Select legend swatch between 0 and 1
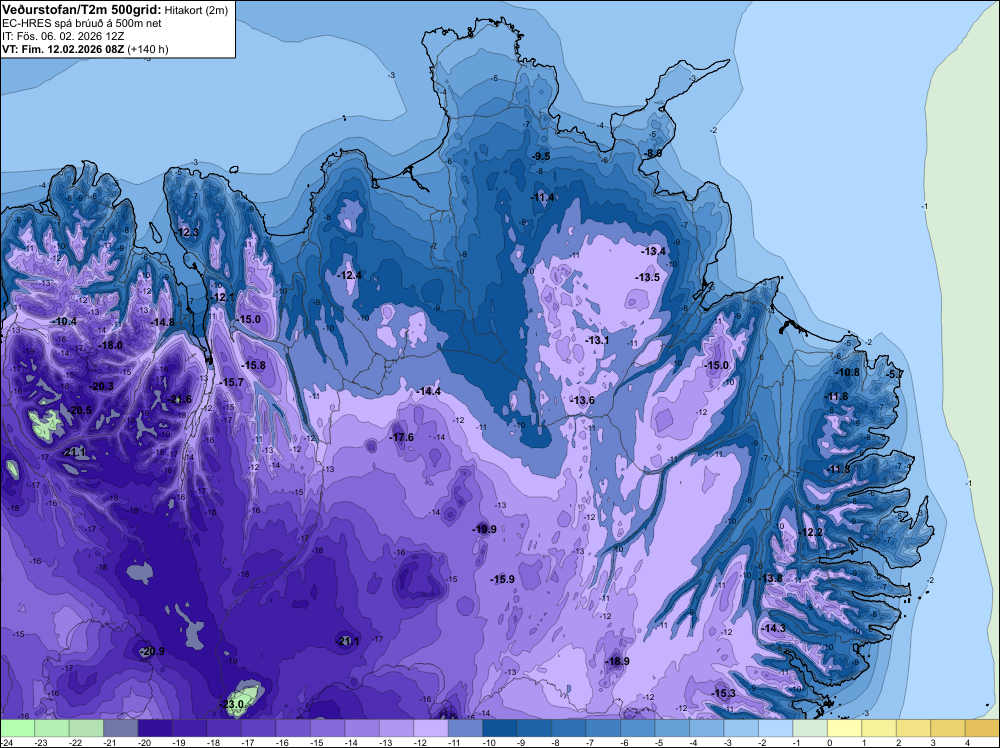The height and width of the screenshot is (748, 1000). tap(844, 728)
